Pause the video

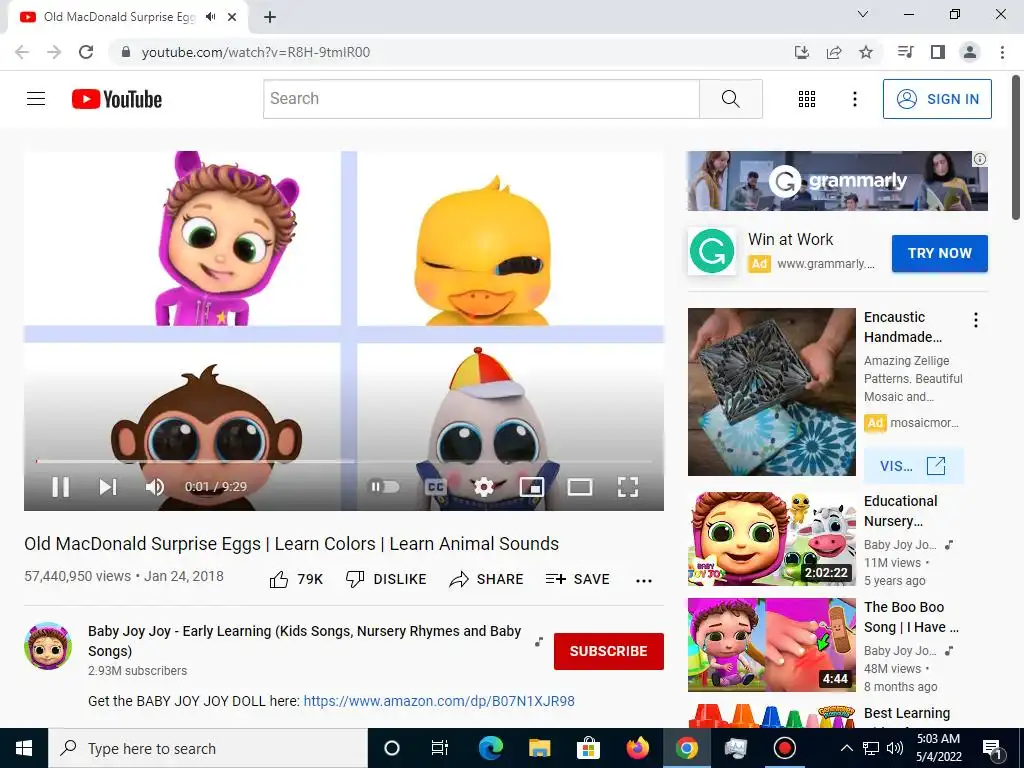(60, 487)
